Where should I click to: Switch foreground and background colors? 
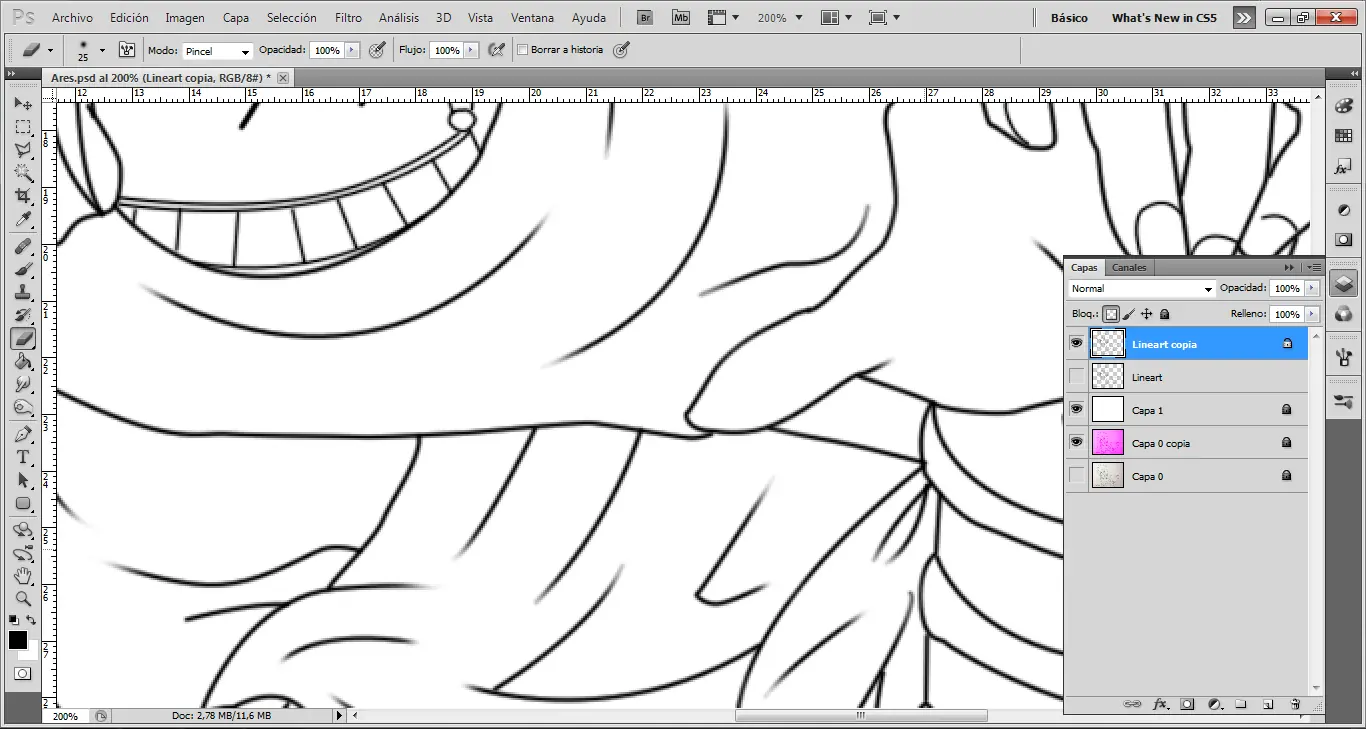pyautogui.click(x=32, y=620)
